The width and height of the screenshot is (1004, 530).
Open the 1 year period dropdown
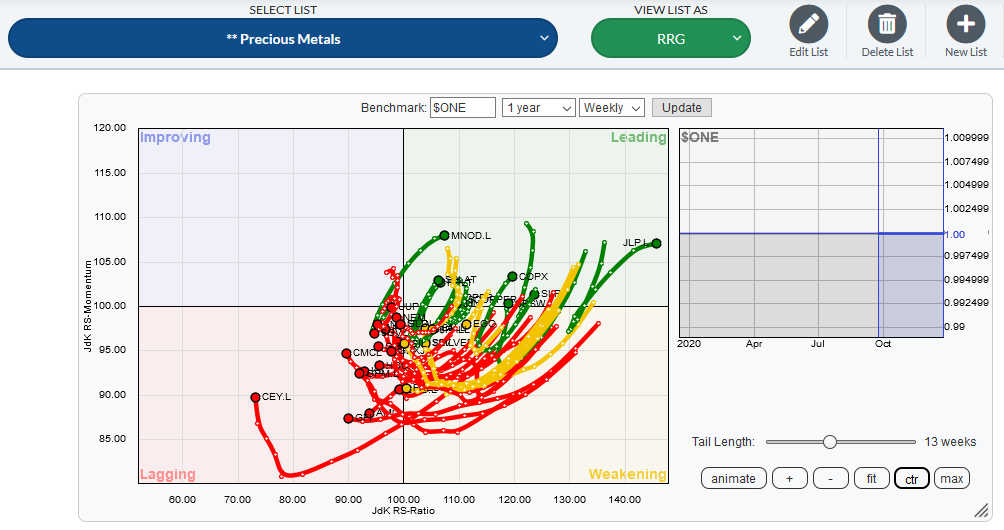pos(538,108)
